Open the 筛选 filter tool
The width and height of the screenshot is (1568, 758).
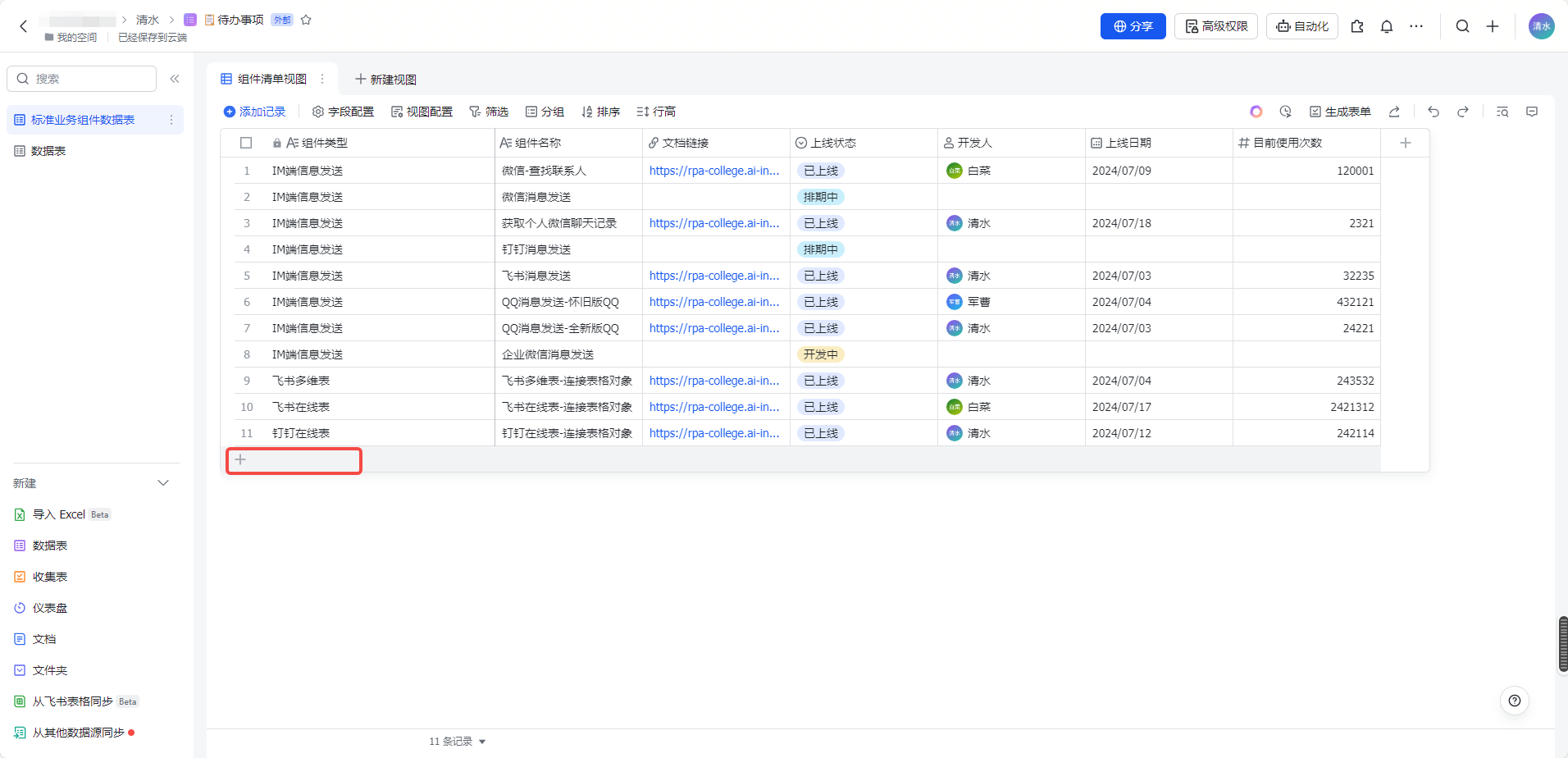[489, 112]
